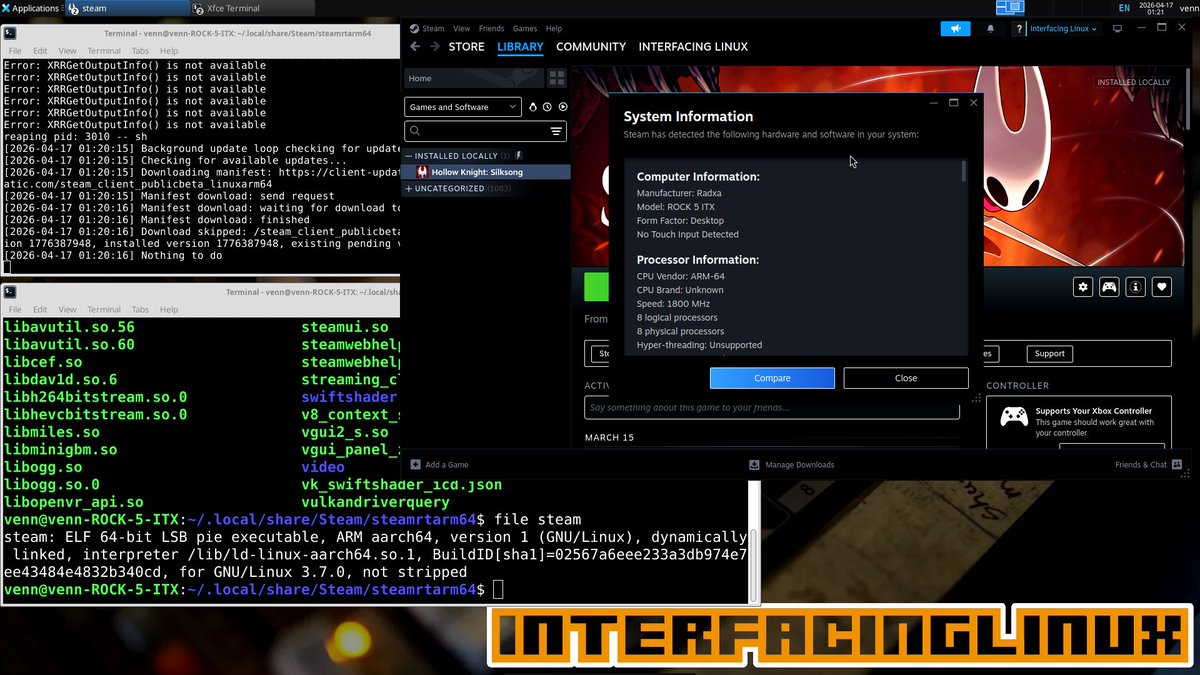This screenshot has height=675, width=1200.
Task: Click the activity 'Say something' text field
Action: [772, 407]
